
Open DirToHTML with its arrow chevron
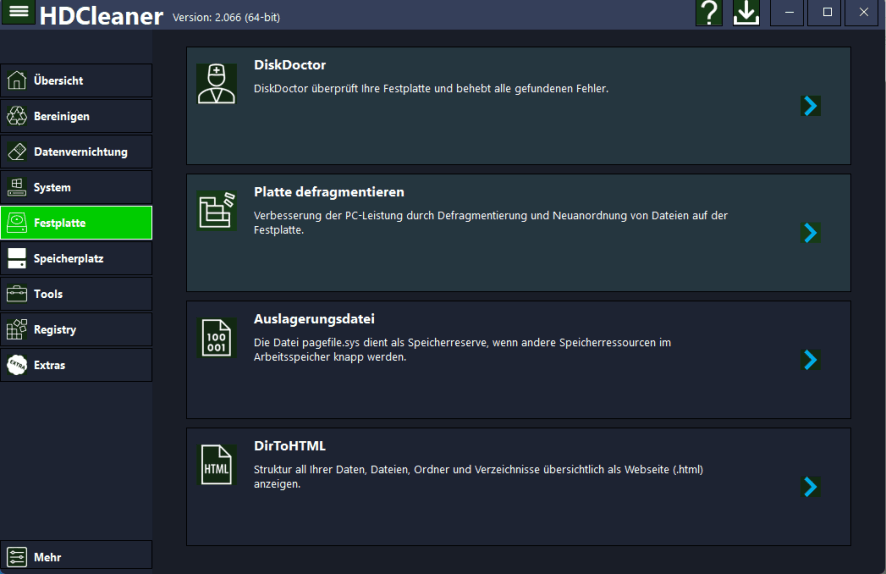(810, 487)
